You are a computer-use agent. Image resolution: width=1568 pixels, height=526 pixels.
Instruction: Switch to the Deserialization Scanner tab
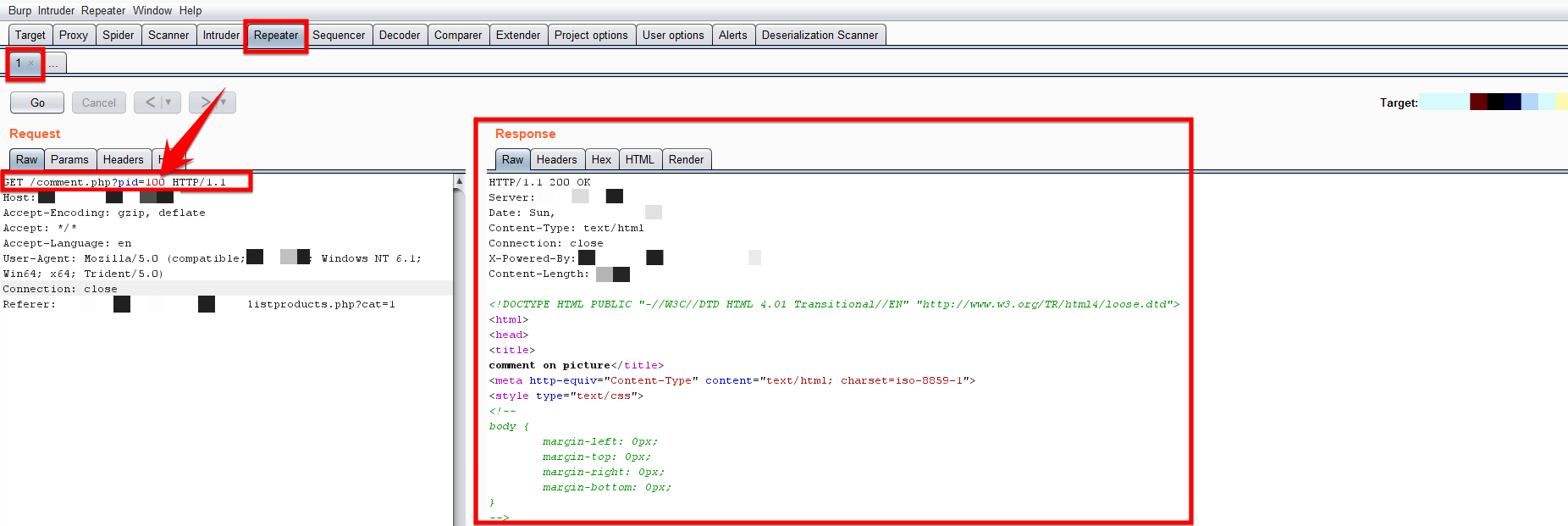coord(819,35)
